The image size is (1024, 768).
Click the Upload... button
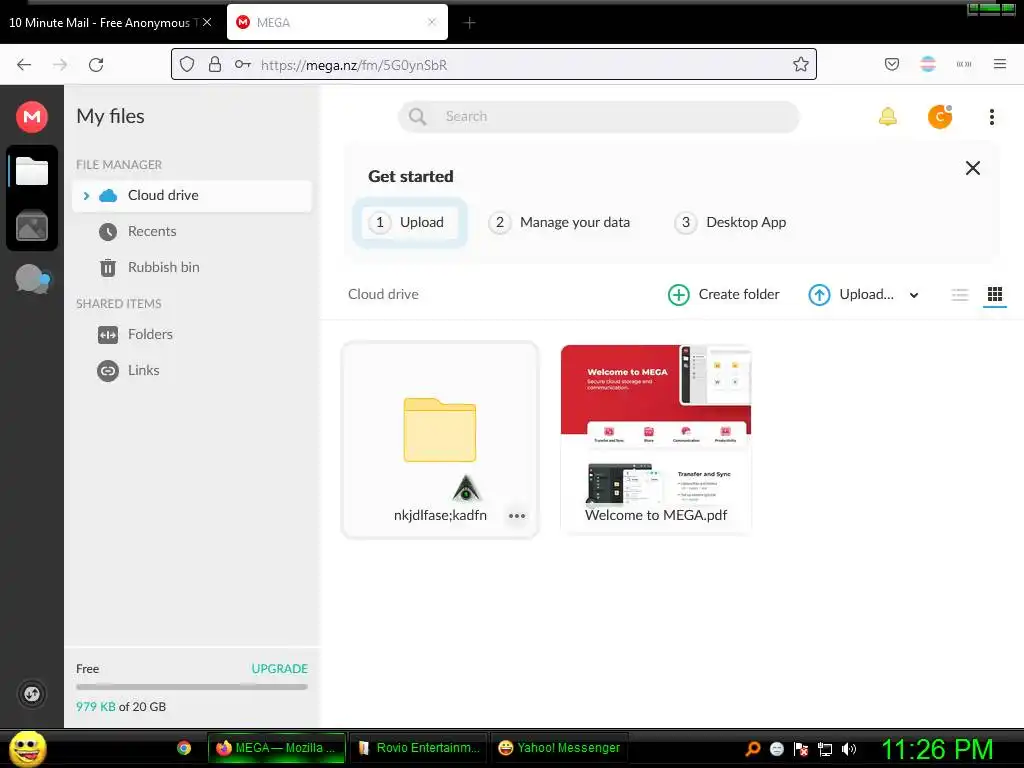tap(851, 295)
